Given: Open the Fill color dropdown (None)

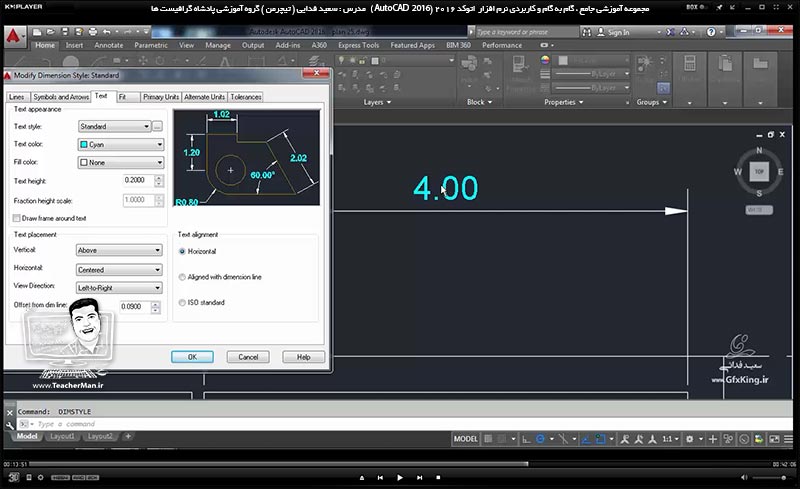Looking at the screenshot, I should point(120,162).
